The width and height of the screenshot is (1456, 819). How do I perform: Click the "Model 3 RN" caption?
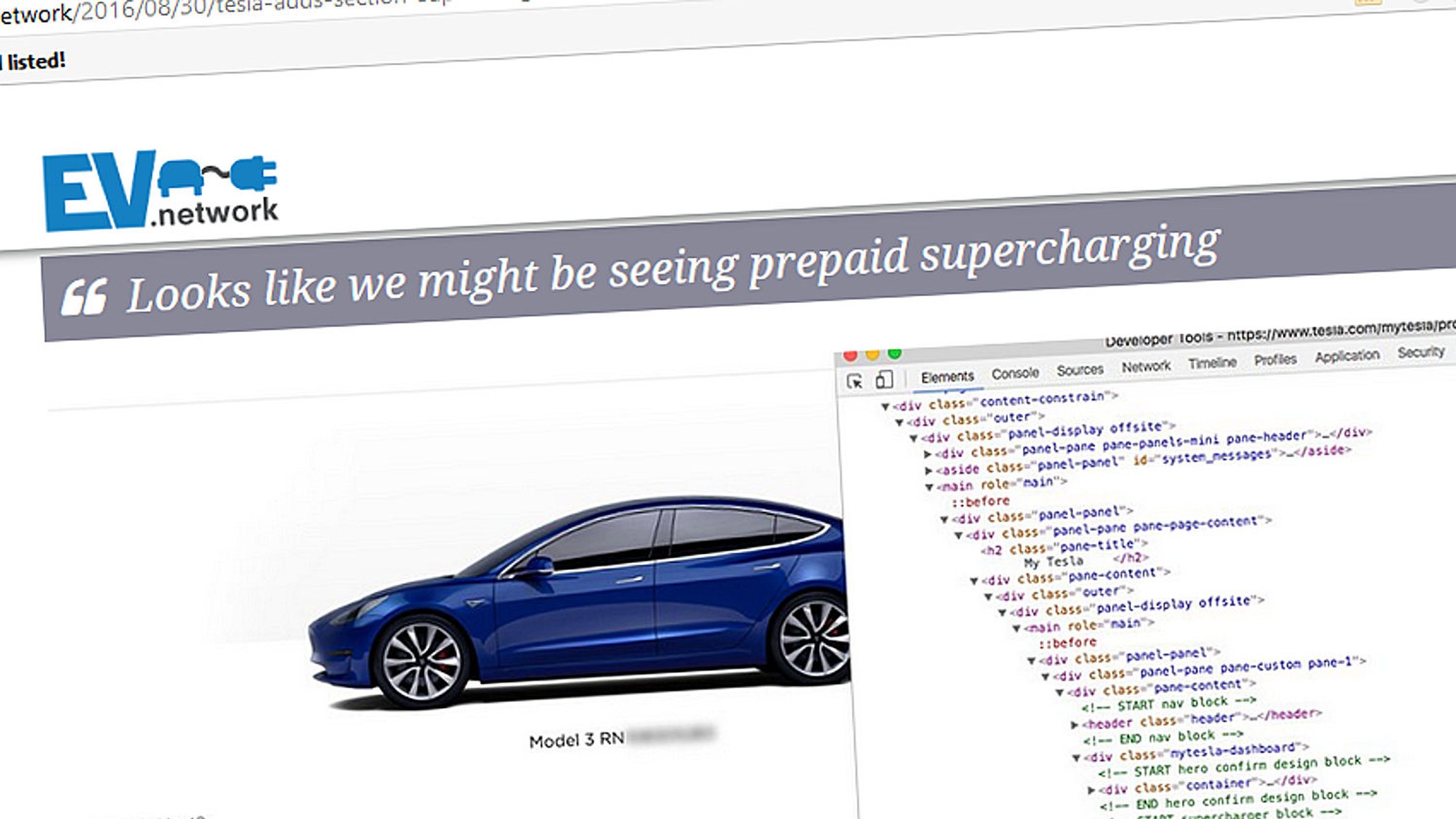tap(576, 740)
